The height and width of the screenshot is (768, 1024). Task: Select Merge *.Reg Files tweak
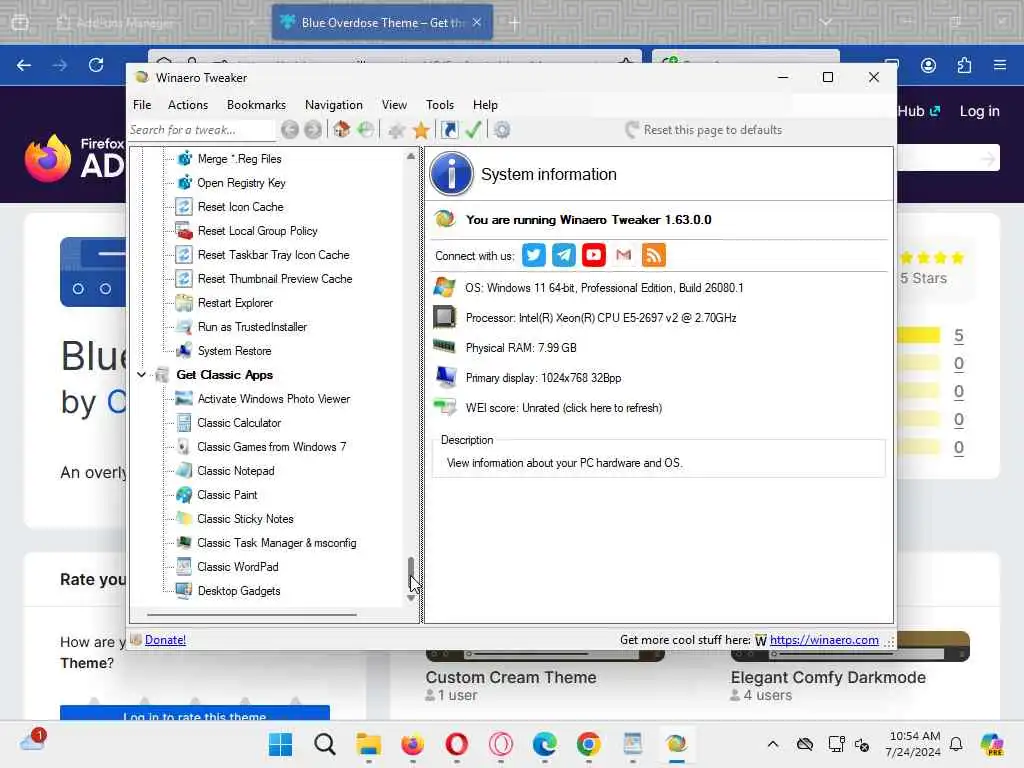239,159
